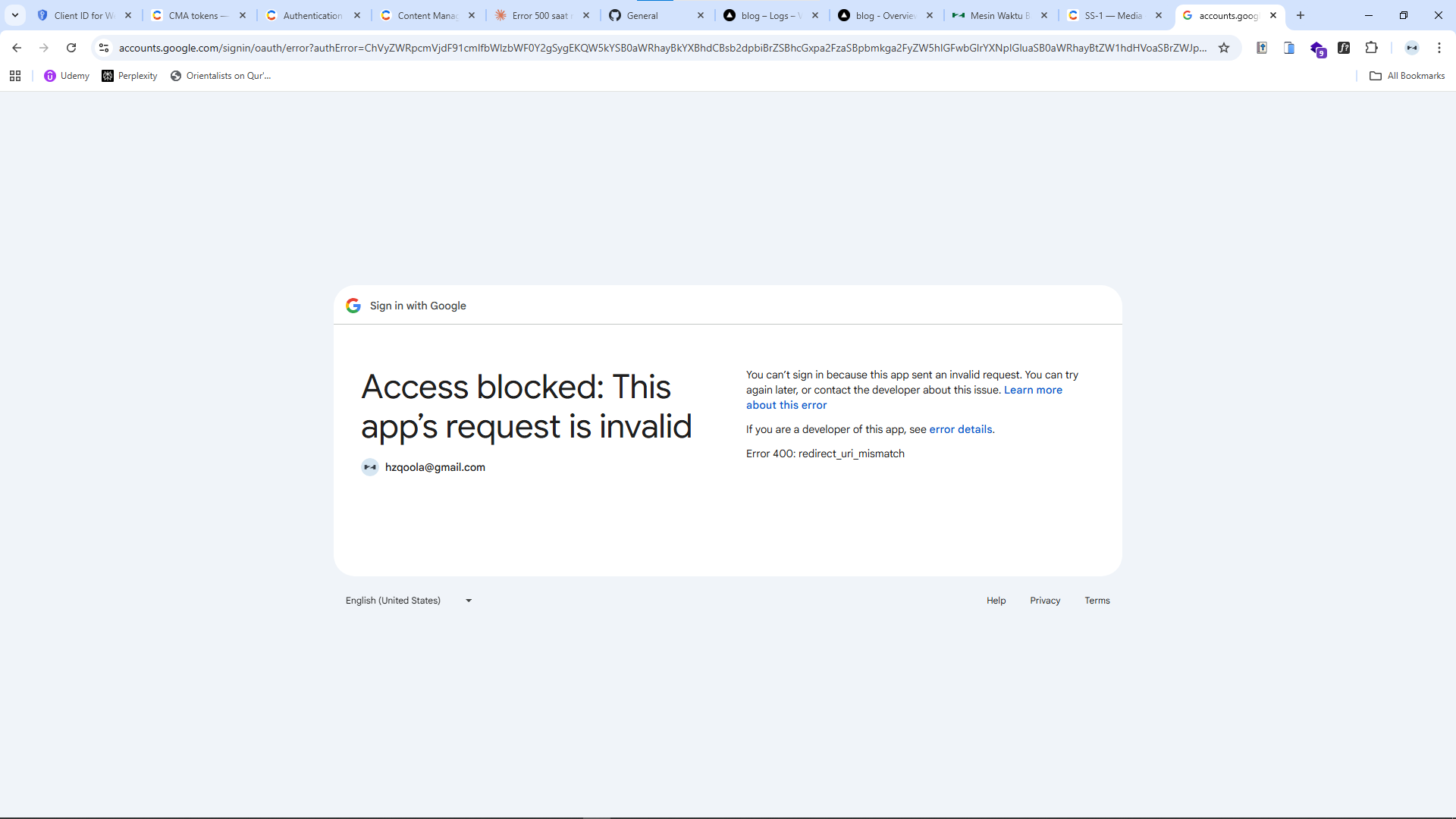Expand the tab search dropdown arrow
Viewport: 1456px width, 819px height.
pos(15,15)
